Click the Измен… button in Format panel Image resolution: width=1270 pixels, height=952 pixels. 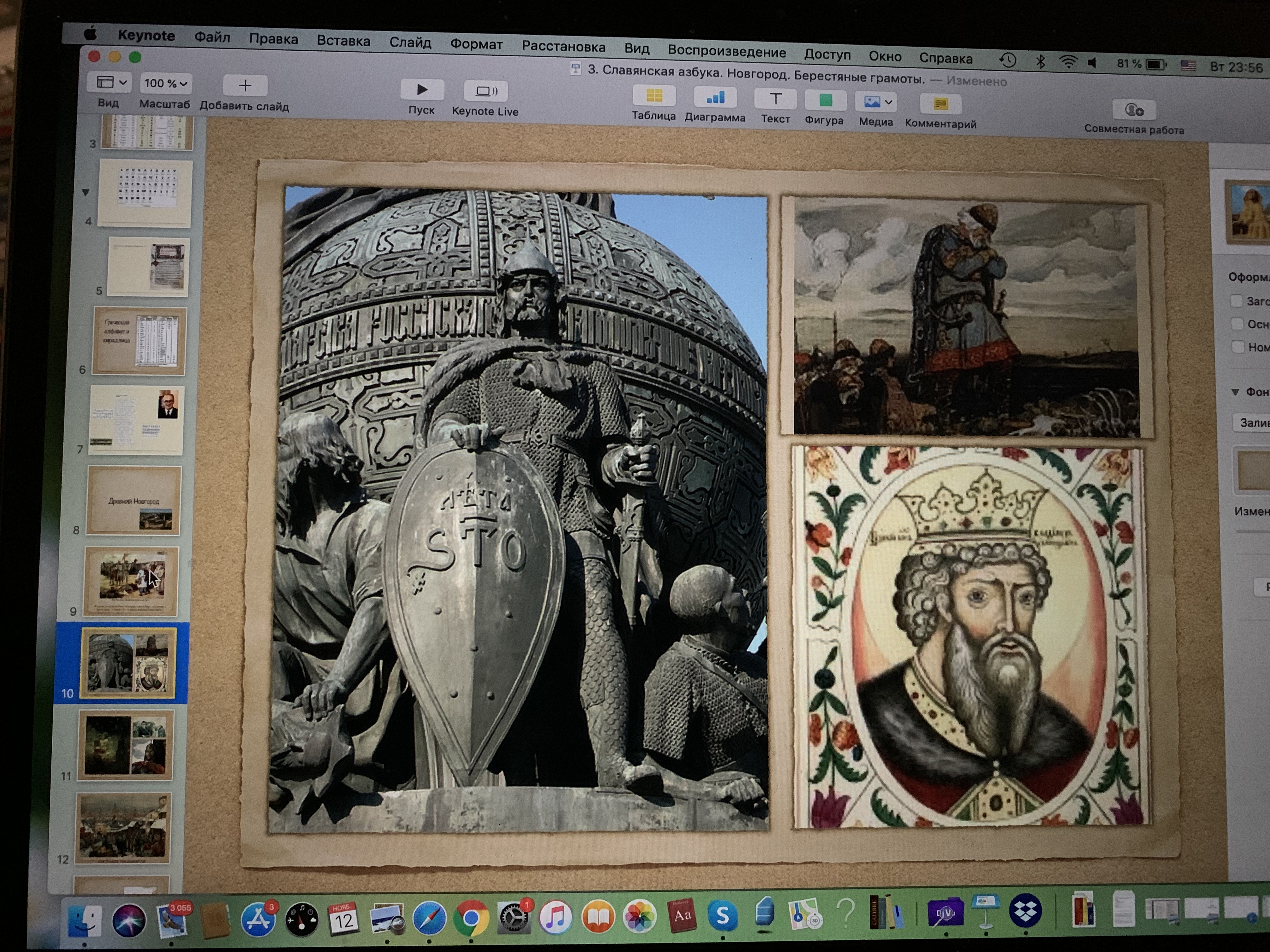coord(1252,511)
